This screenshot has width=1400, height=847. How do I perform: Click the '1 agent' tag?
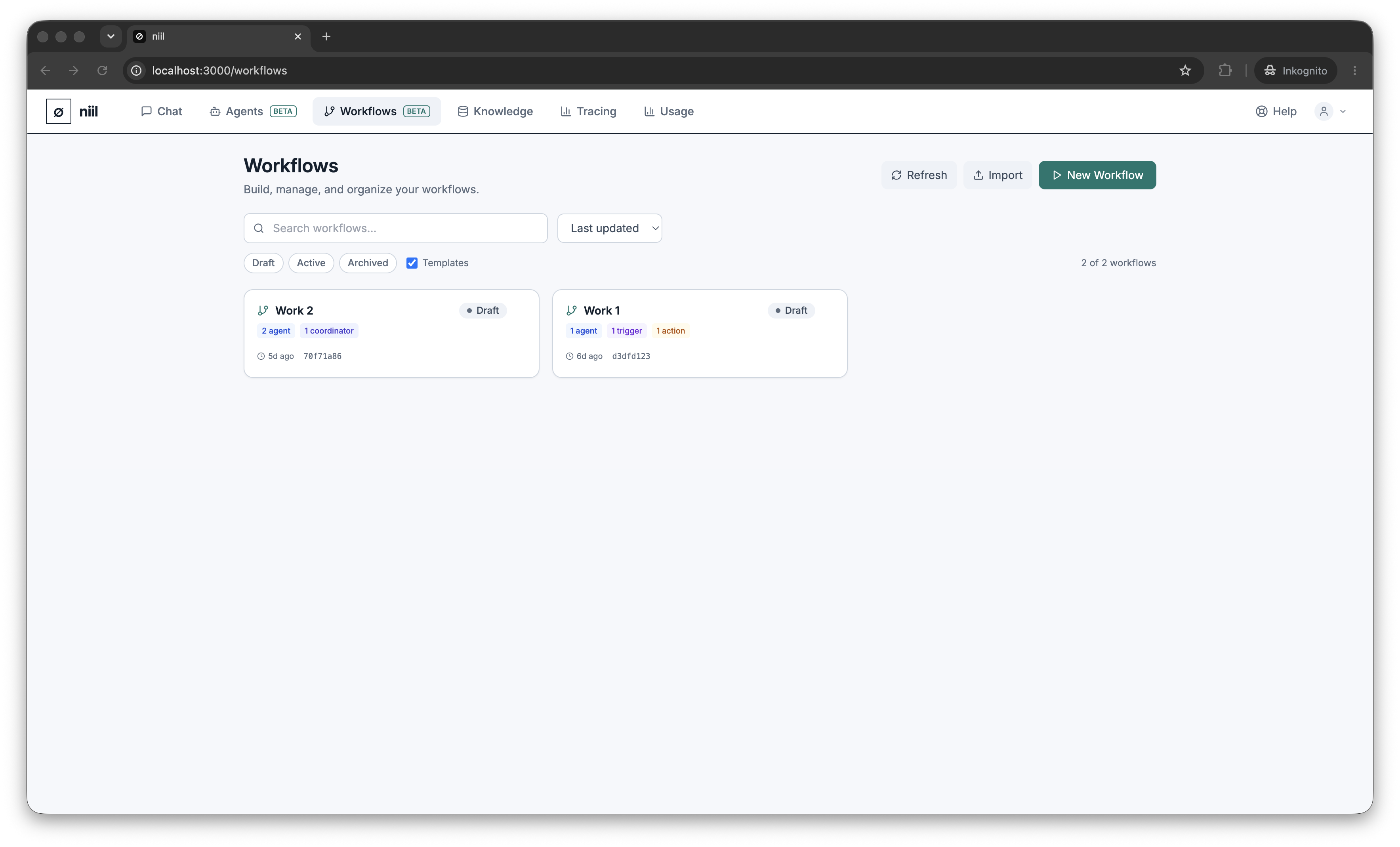[584, 331]
